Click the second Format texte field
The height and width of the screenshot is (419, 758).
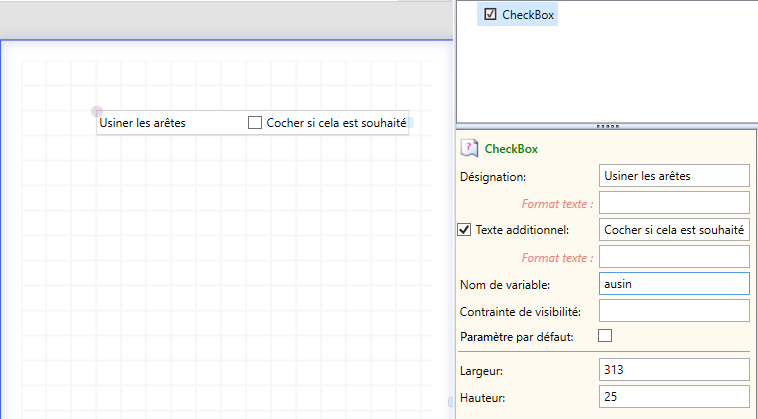(674, 257)
